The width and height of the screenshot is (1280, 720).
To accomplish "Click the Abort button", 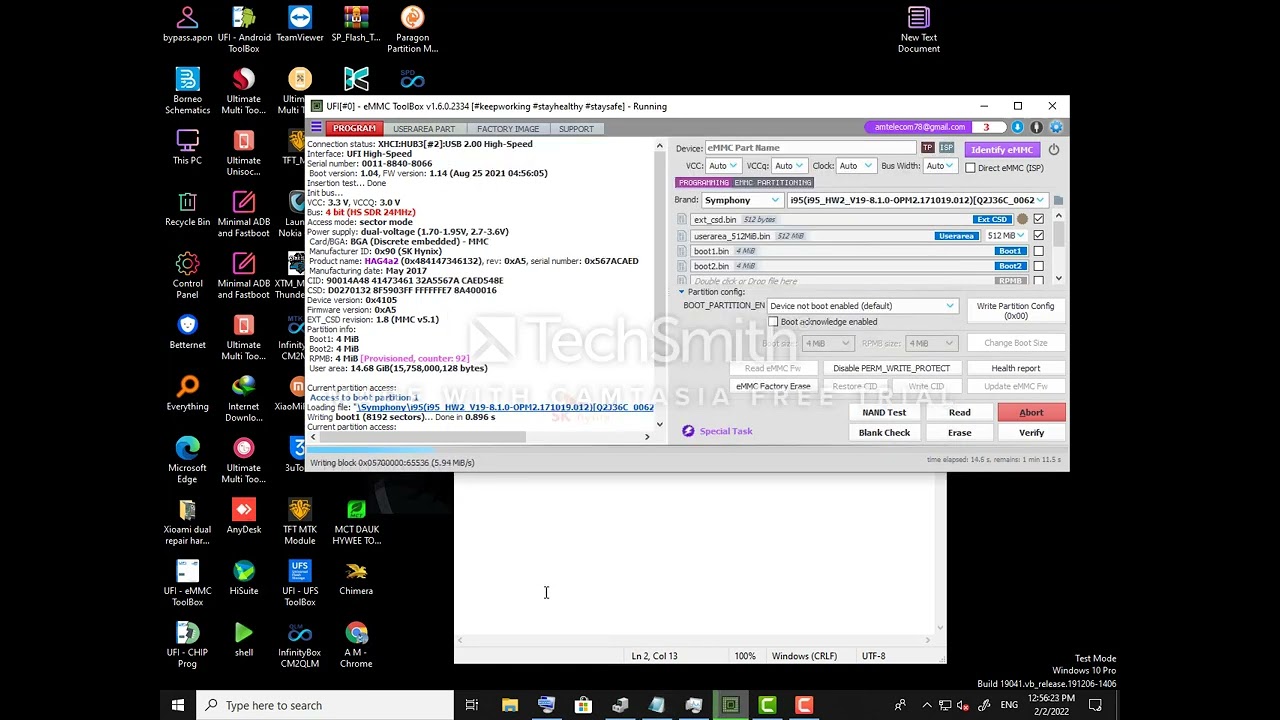I will click(x=1031, y=412).
